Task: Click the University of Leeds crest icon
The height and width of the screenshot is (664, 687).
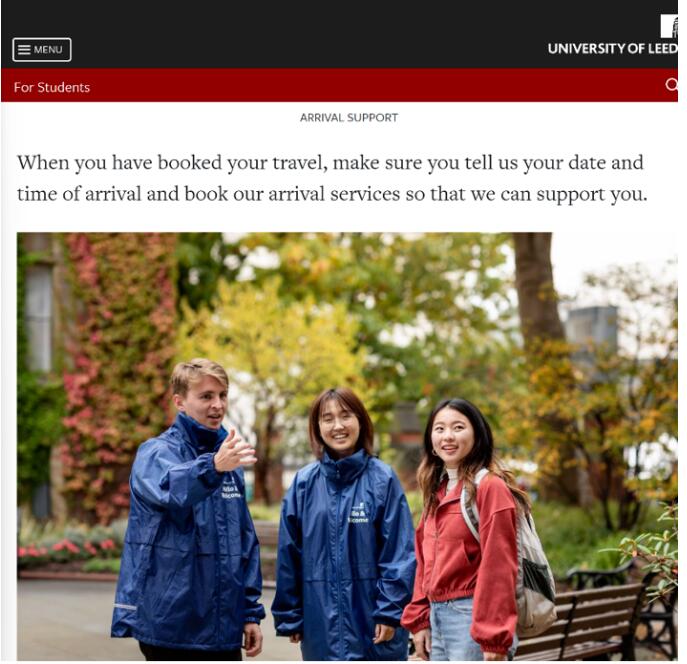Action: tap(669, 26)
